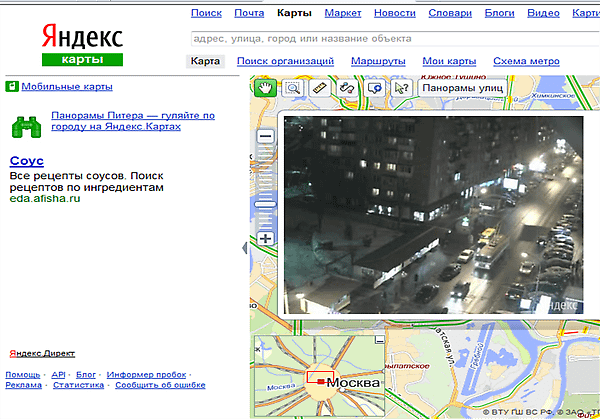Viewport: 600px width, 419px height.
Task: Open Маршруты tab
Action: (x=378, y=61)
